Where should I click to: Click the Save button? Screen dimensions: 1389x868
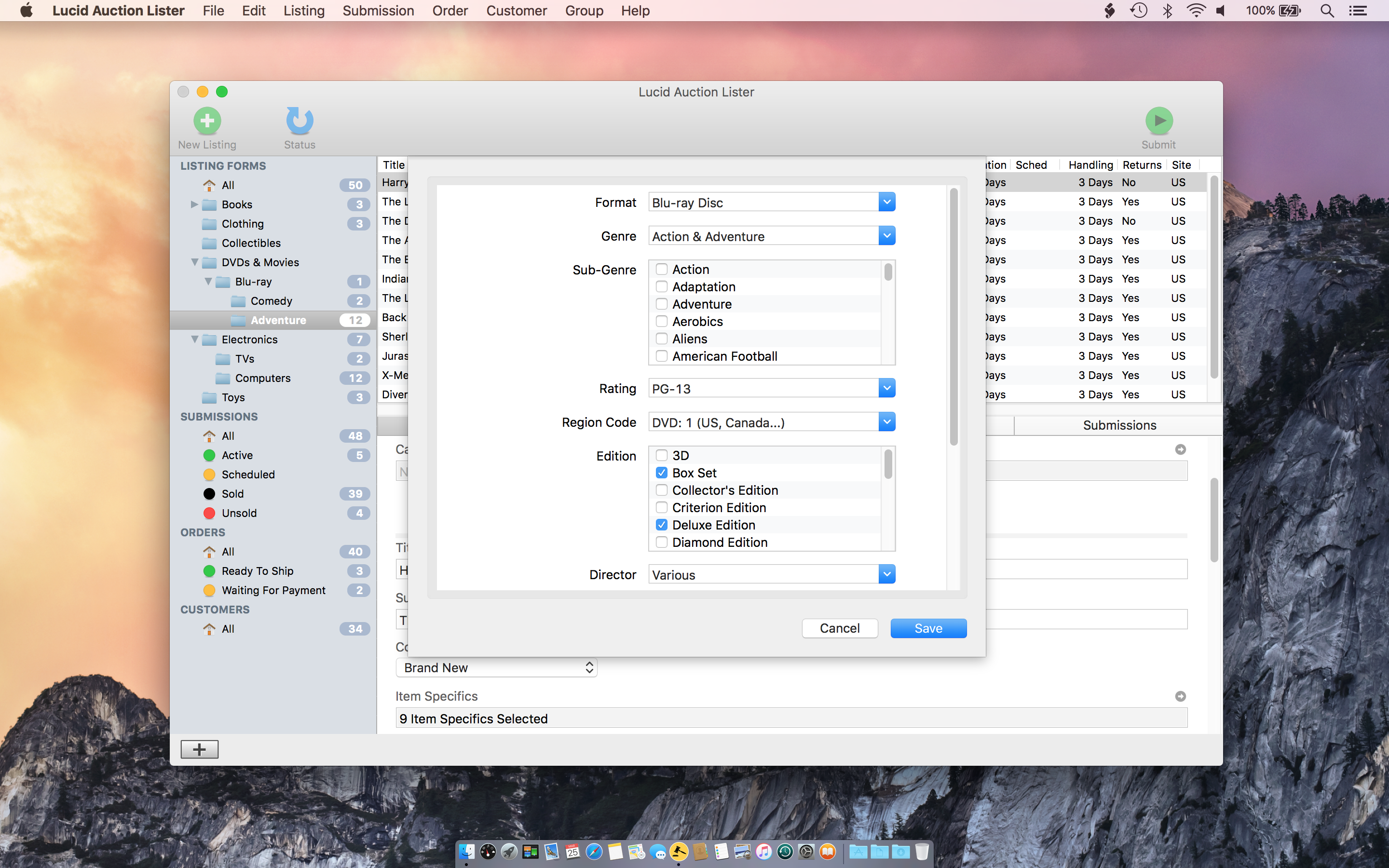(928, 628)
